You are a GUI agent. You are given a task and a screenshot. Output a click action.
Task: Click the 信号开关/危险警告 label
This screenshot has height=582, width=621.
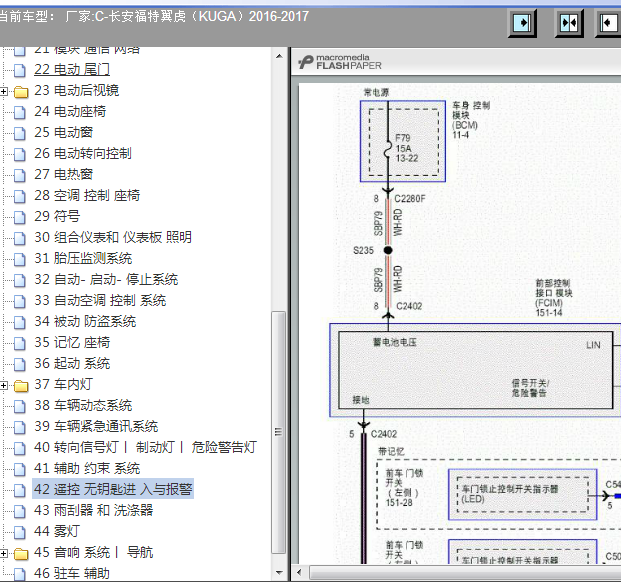[530, 388]
